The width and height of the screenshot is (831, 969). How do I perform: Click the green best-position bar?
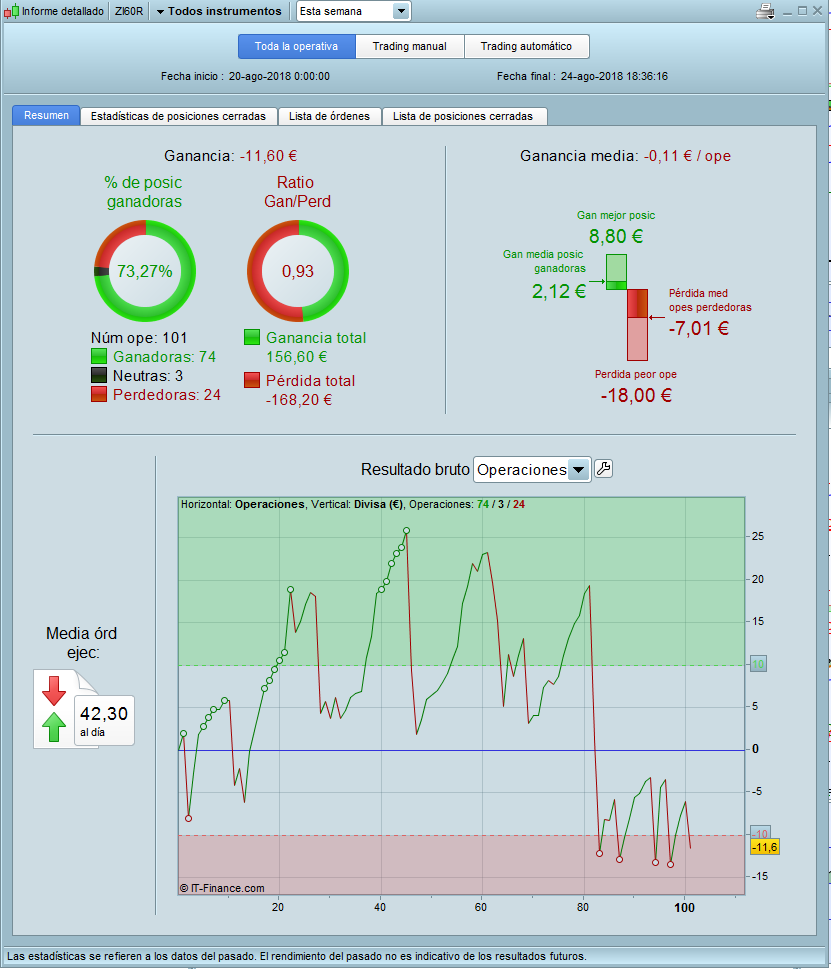[x=616, y=272]
